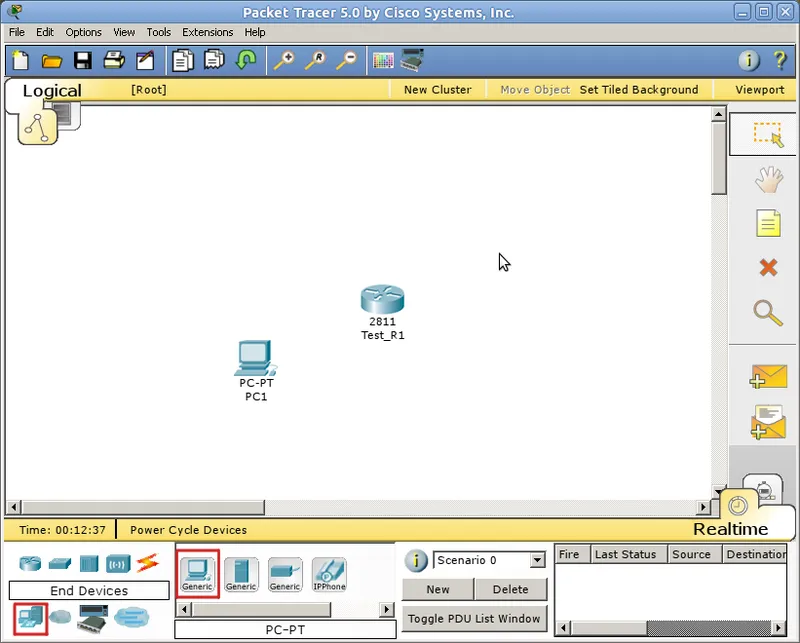Click the scenario info i icon

416,560
